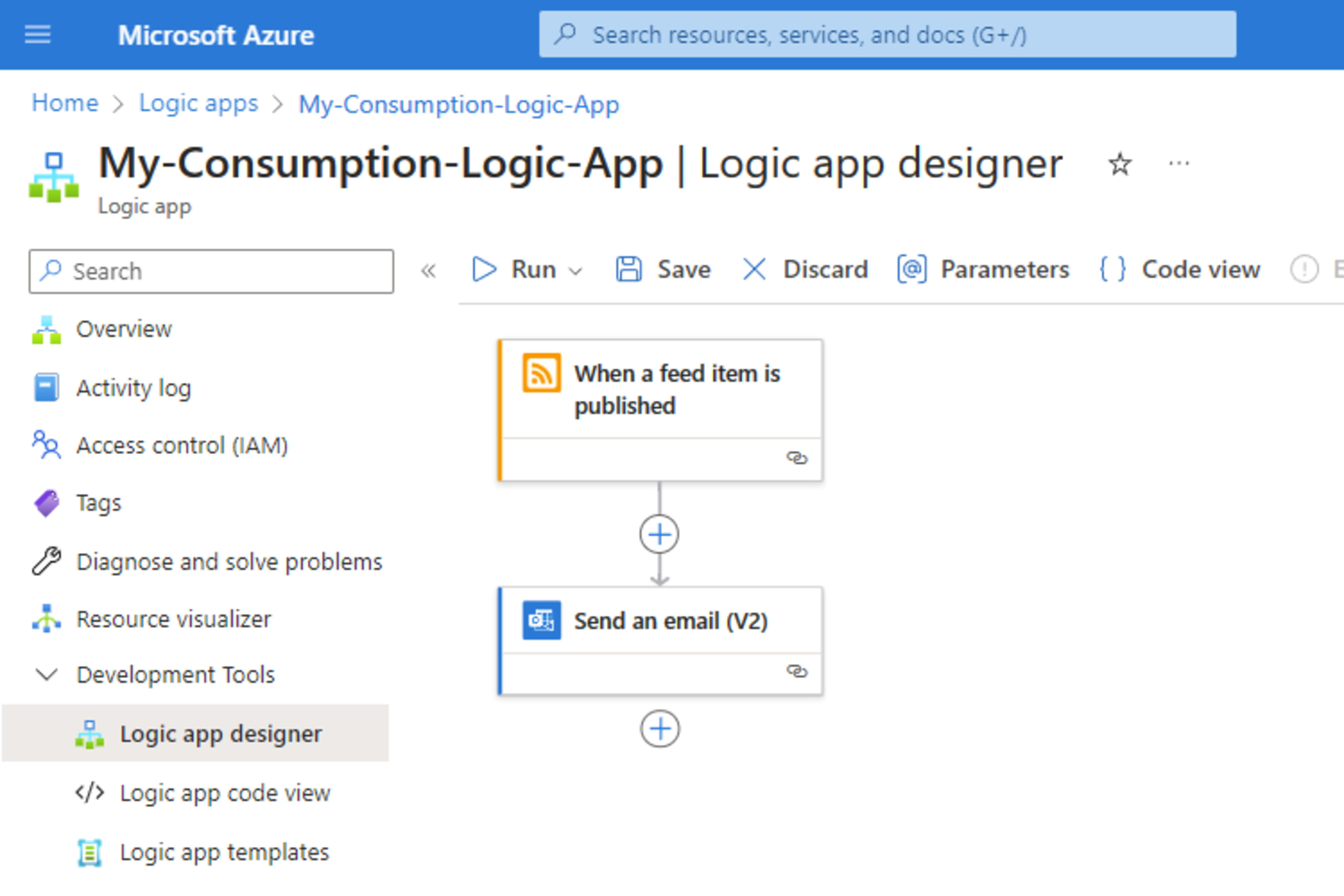
Task: Click the Tags purple label icon
Action: point(46,503)
